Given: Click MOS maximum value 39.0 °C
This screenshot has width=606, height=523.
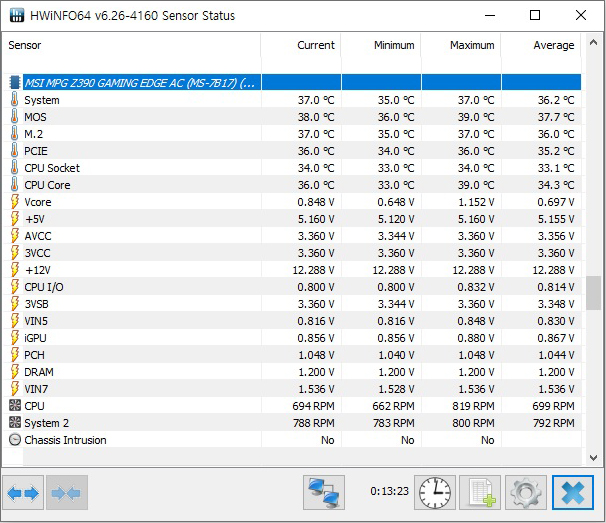Looking at the screenshot, I should [476, 117].
